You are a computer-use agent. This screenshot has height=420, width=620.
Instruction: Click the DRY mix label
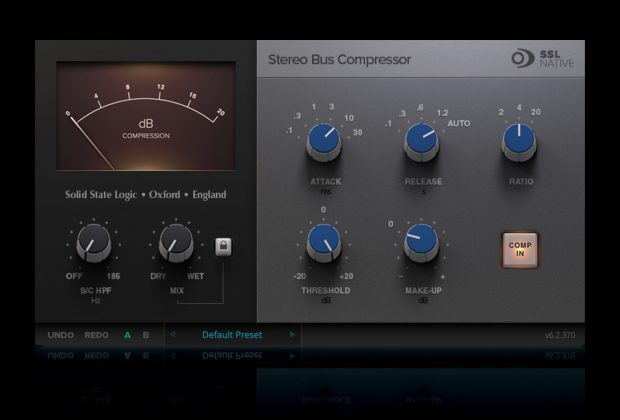(x=158, y=276)
